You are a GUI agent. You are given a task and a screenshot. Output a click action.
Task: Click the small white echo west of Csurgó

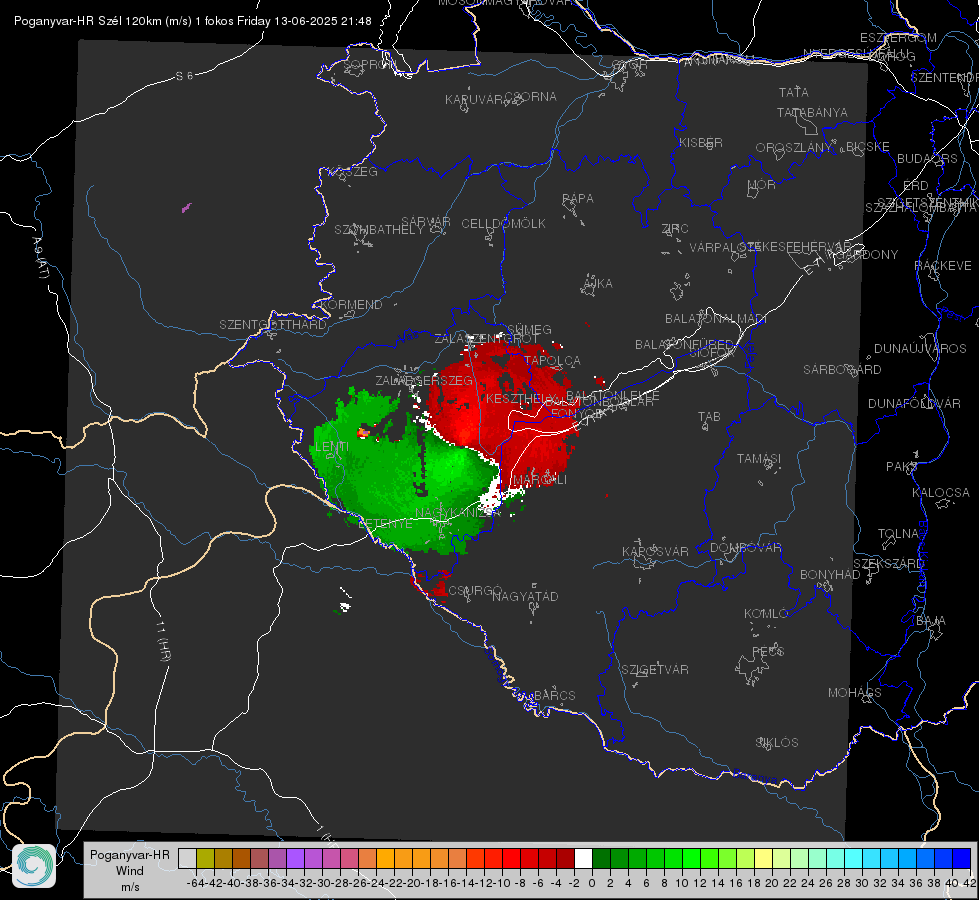pos(345,605)
